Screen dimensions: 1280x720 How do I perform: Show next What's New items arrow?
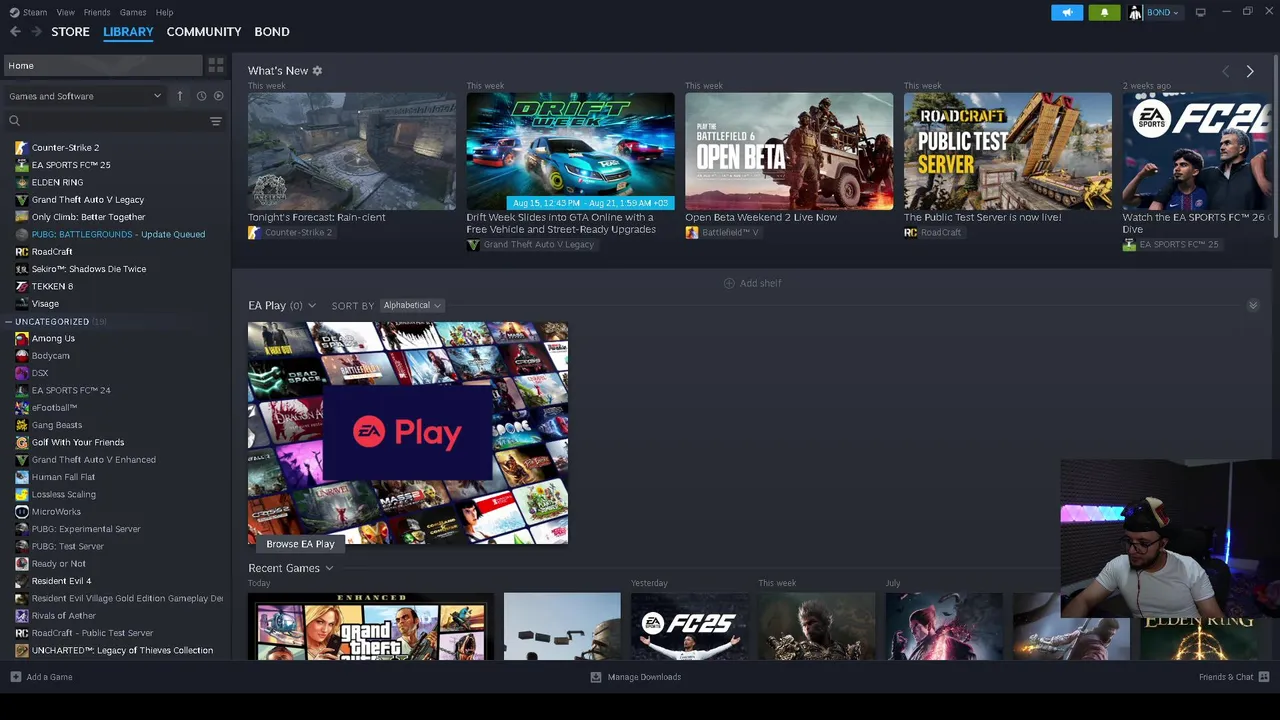click(x=1250, y=71)
